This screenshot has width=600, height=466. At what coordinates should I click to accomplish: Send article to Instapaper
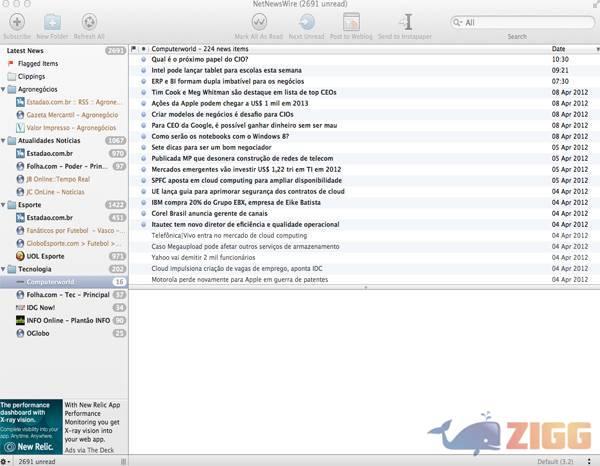(x=406, y=22)
